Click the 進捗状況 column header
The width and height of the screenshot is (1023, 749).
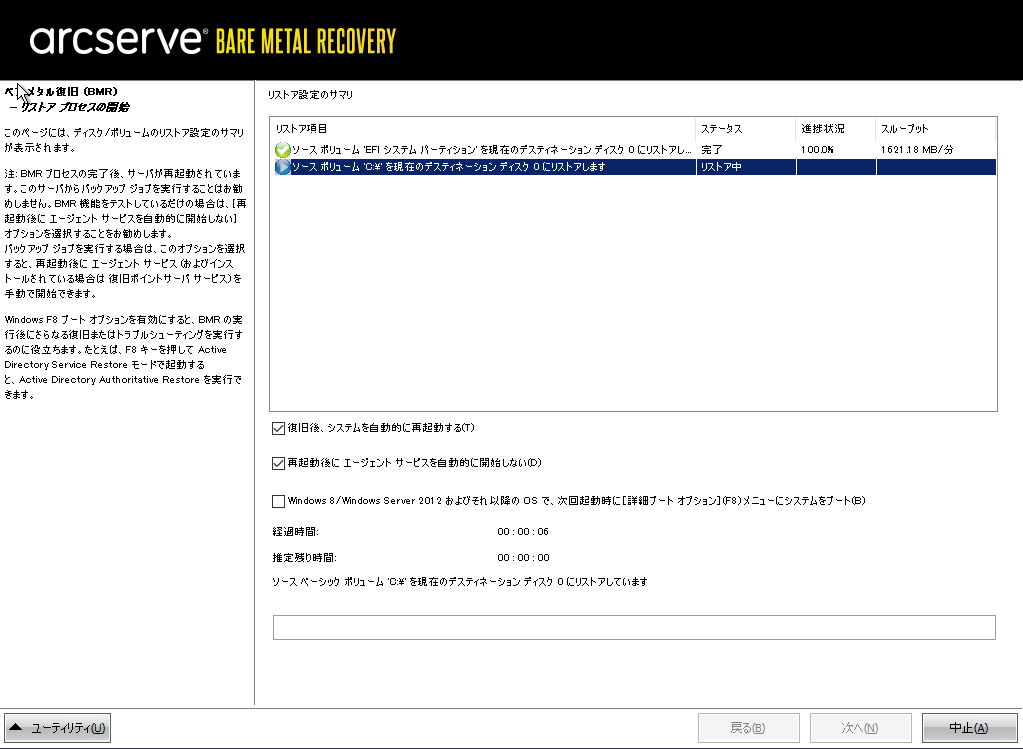click(836, 129)
